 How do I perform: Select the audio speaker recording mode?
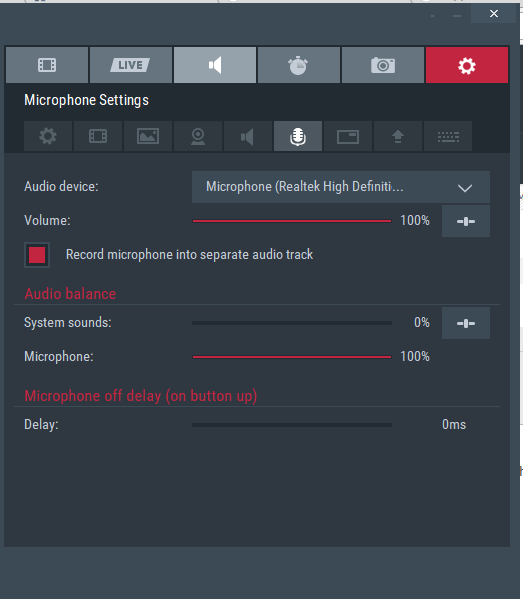(x=215, y=65)
